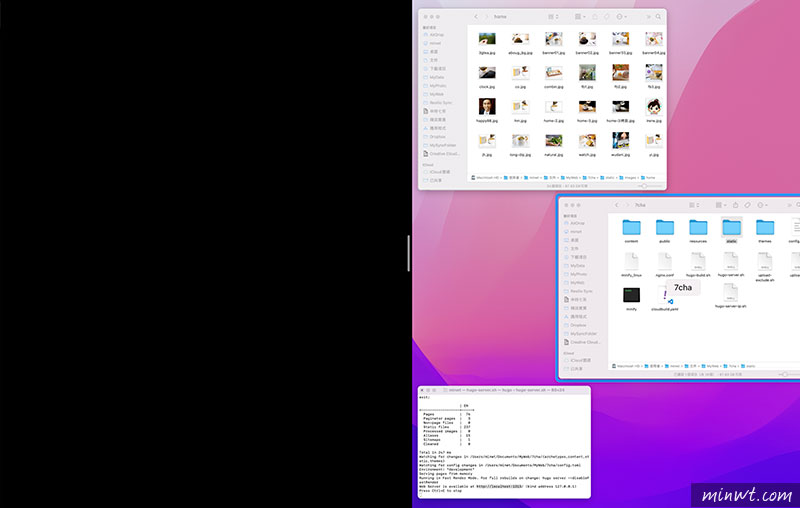Screen dimensions: 800x508
Task: Select watch.jpg thumbnail in home window
Action: (587, 140)
